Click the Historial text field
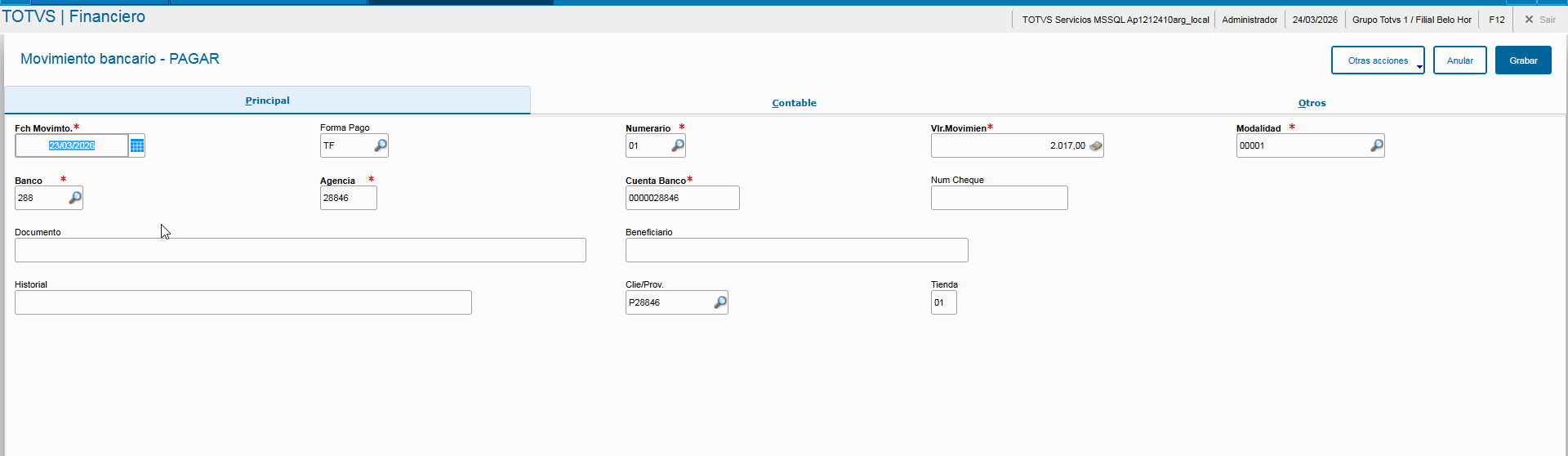Image resolution: width=1568 pixels, height=456 pixels. (x=243, y=302)
